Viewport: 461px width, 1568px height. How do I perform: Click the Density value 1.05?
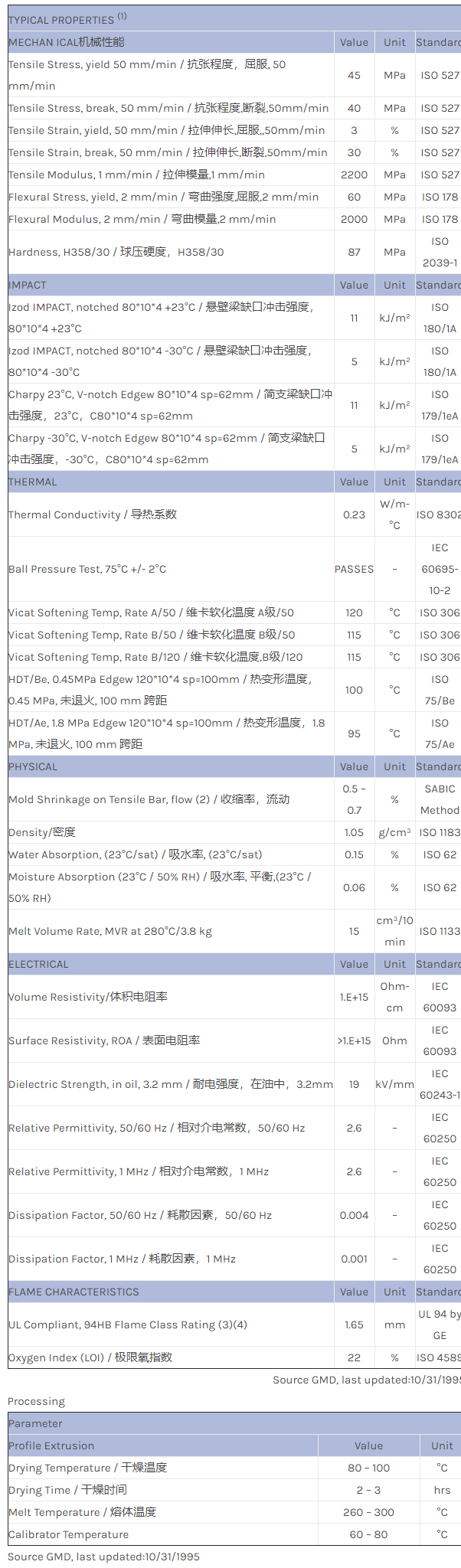354,832
